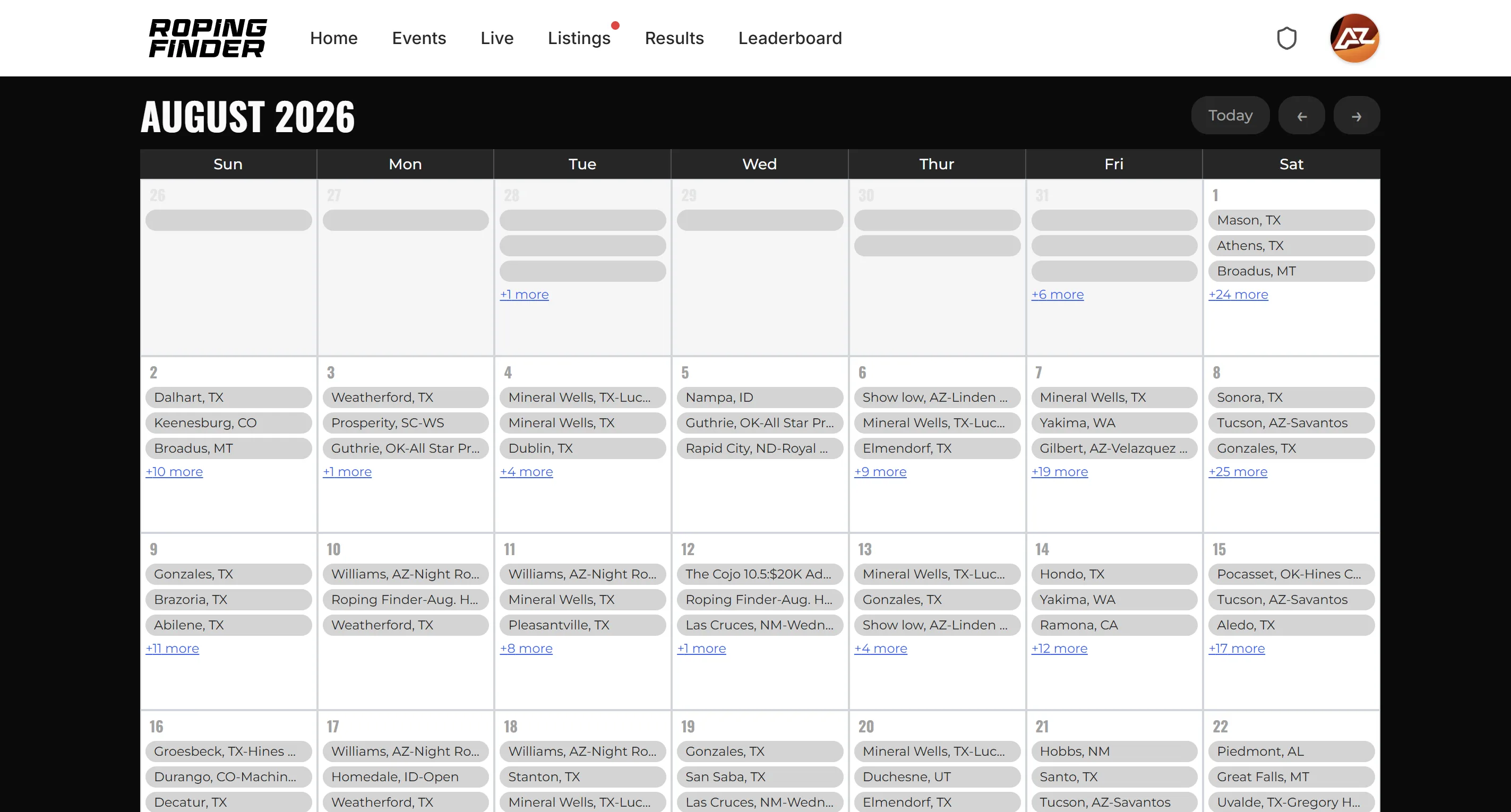Viewport: 1511px width, 812px height.
Task: Open the Abilene, TX event
Action: (x=228, y=625)
